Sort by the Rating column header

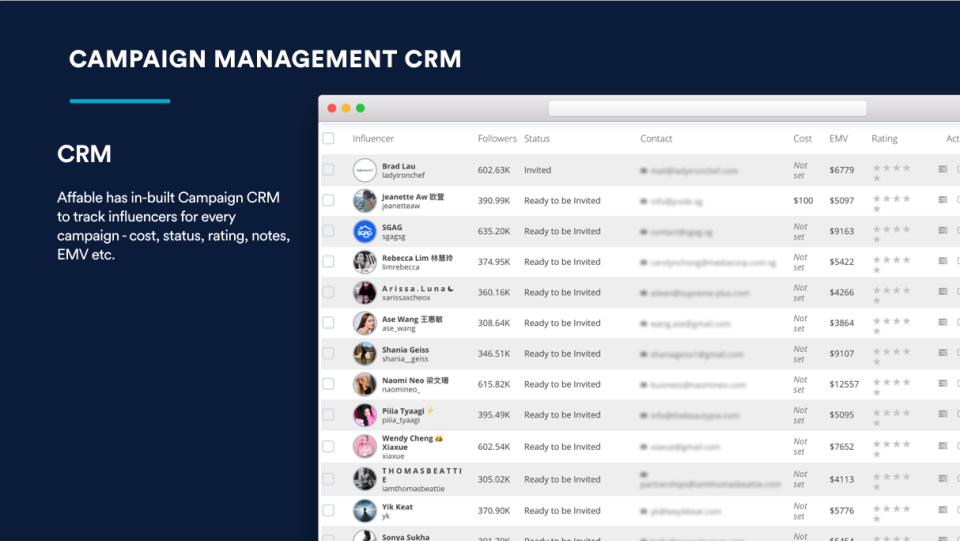(x=884, y=138)
